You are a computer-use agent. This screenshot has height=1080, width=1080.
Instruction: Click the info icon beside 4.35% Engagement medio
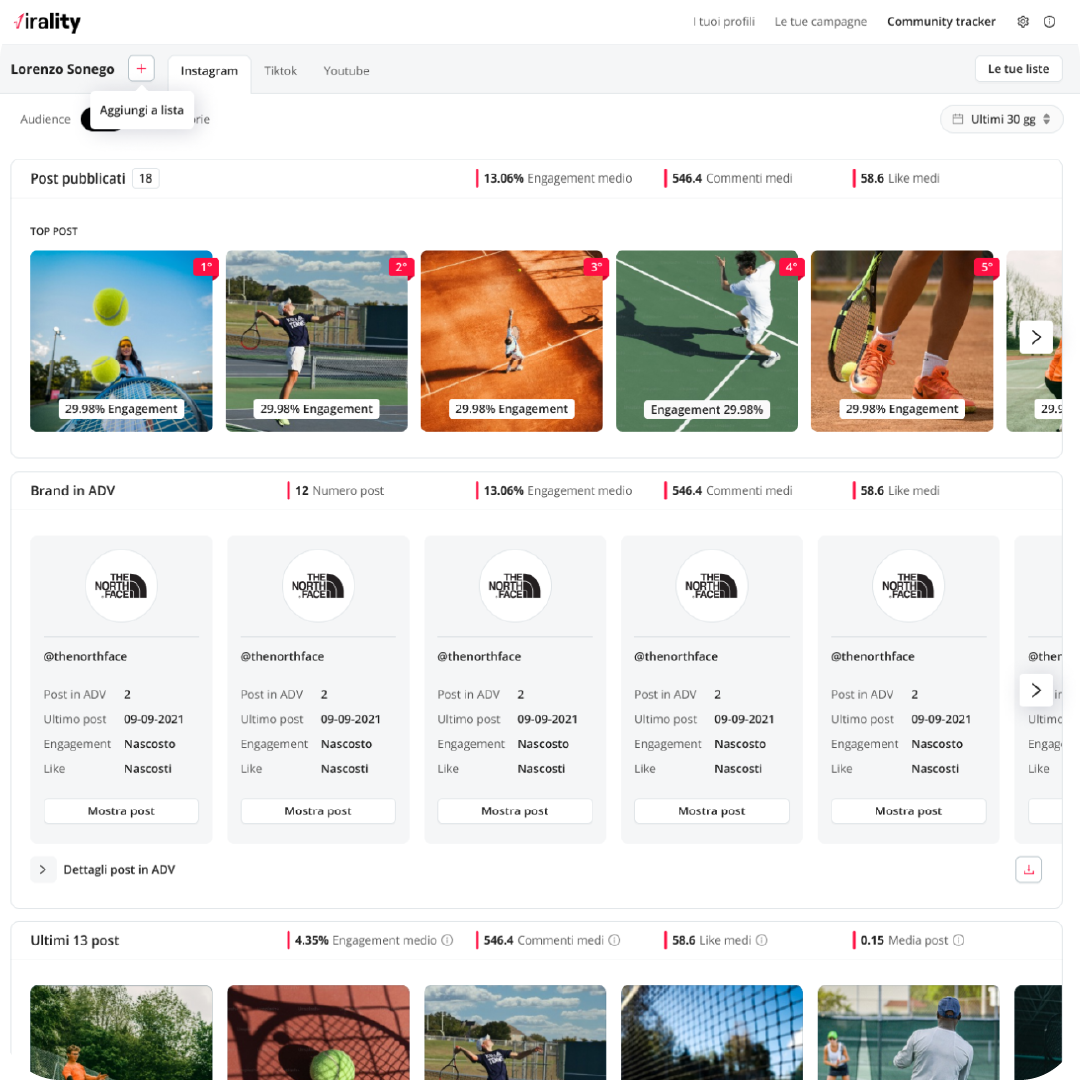pos(447,940)
